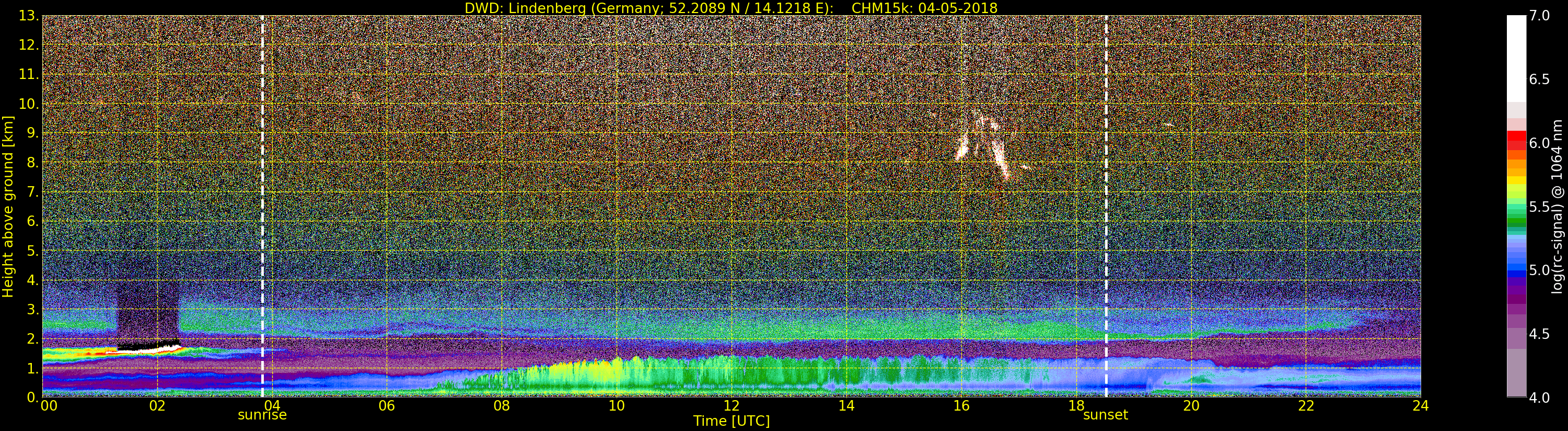
Task: Click the x-axis tick label '06'
Action: coord(387,405)
